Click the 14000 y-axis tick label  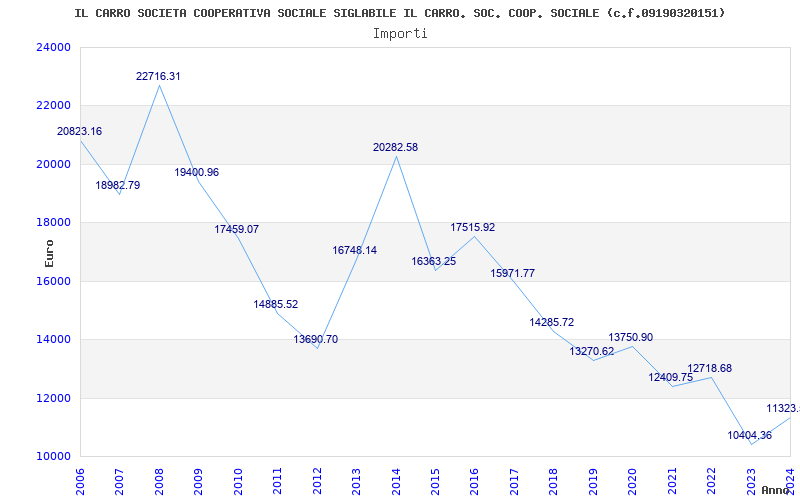(x=53, y=339)
